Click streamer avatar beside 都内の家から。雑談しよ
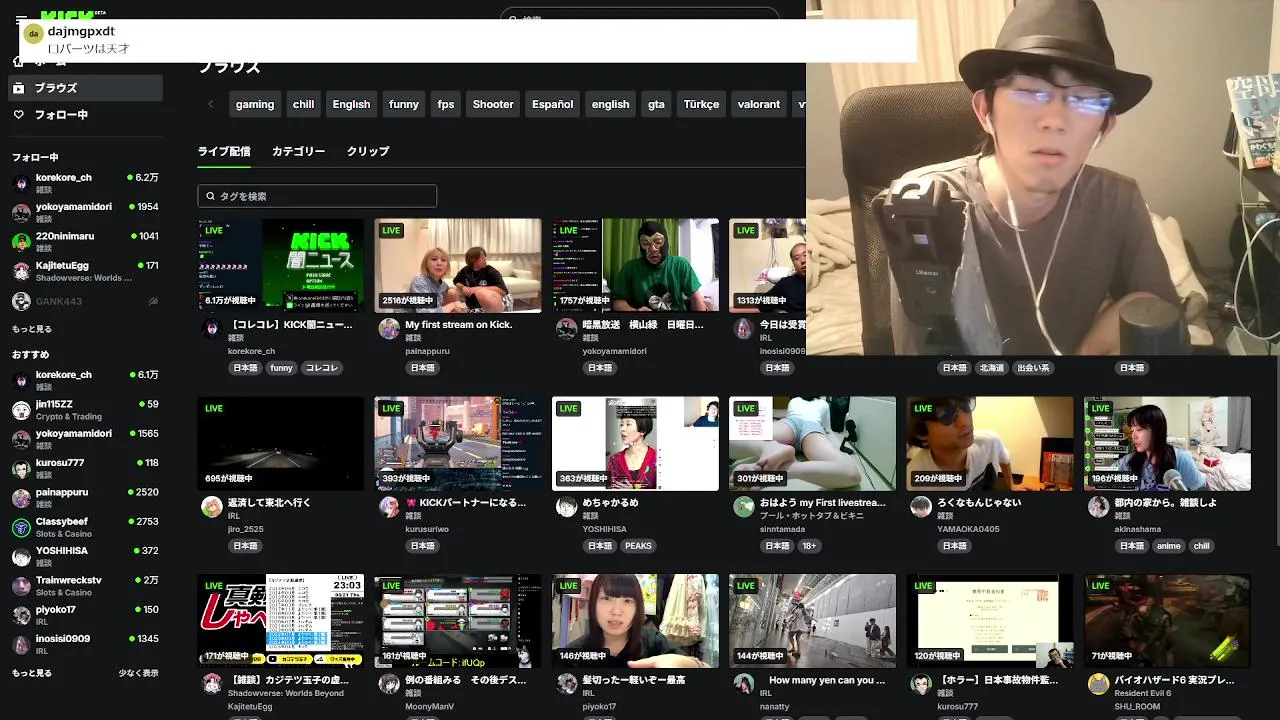This screenshot has width=1280, height=720. click(x=1098, y=506)
